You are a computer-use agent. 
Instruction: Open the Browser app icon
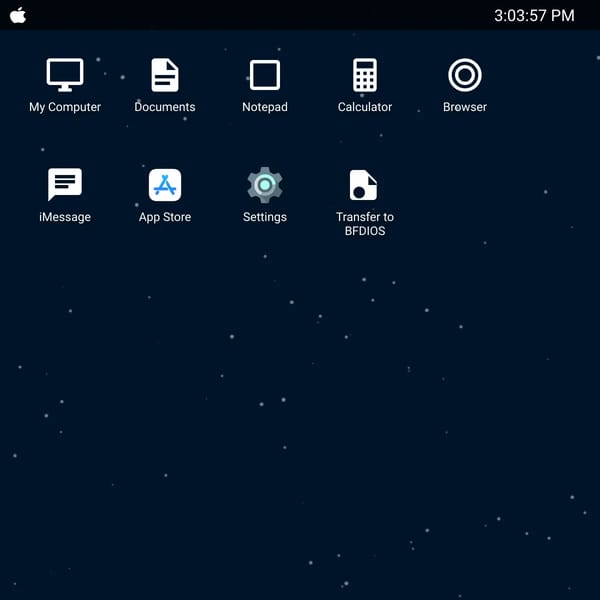coord(465,75)
